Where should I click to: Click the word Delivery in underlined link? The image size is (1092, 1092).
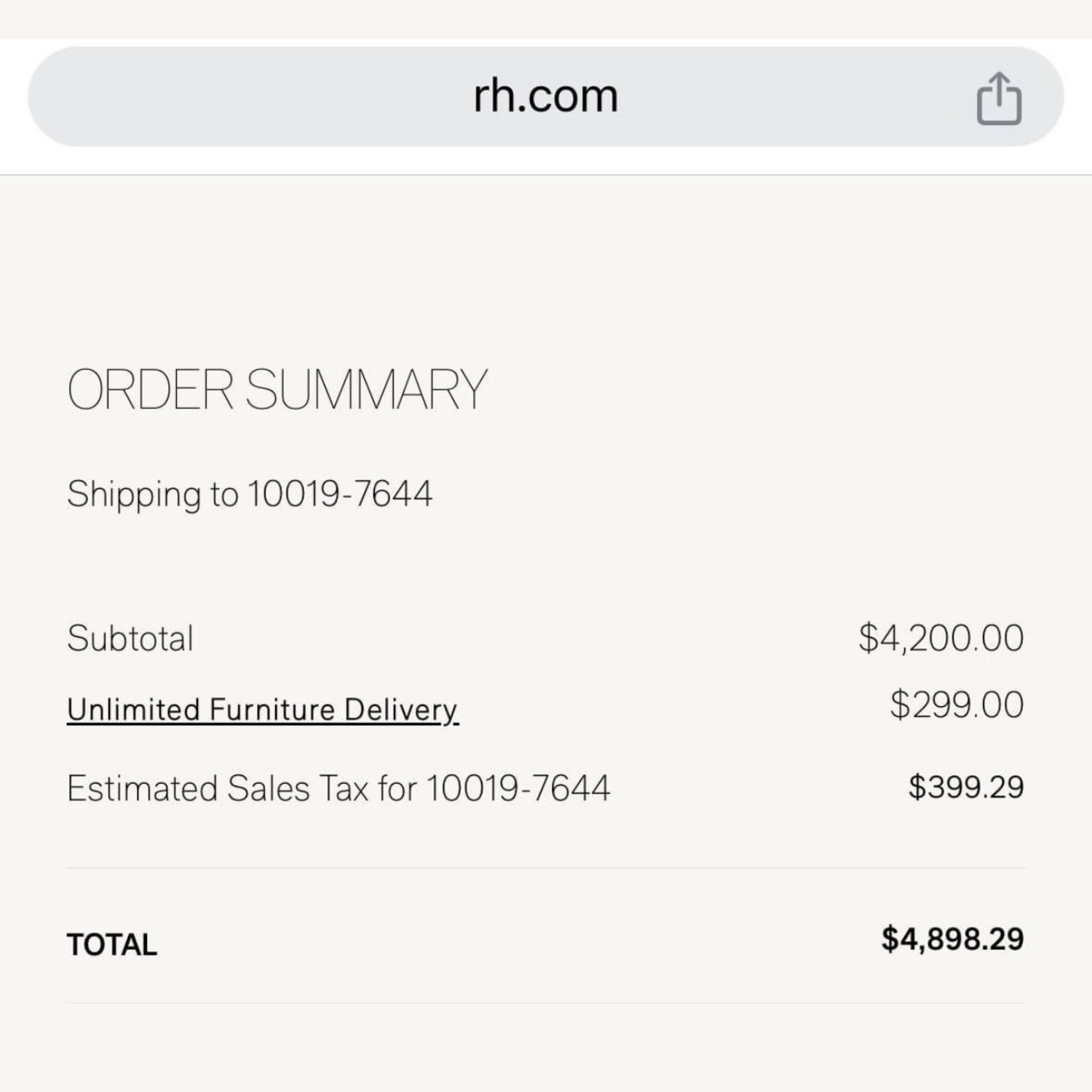[400, 709]
